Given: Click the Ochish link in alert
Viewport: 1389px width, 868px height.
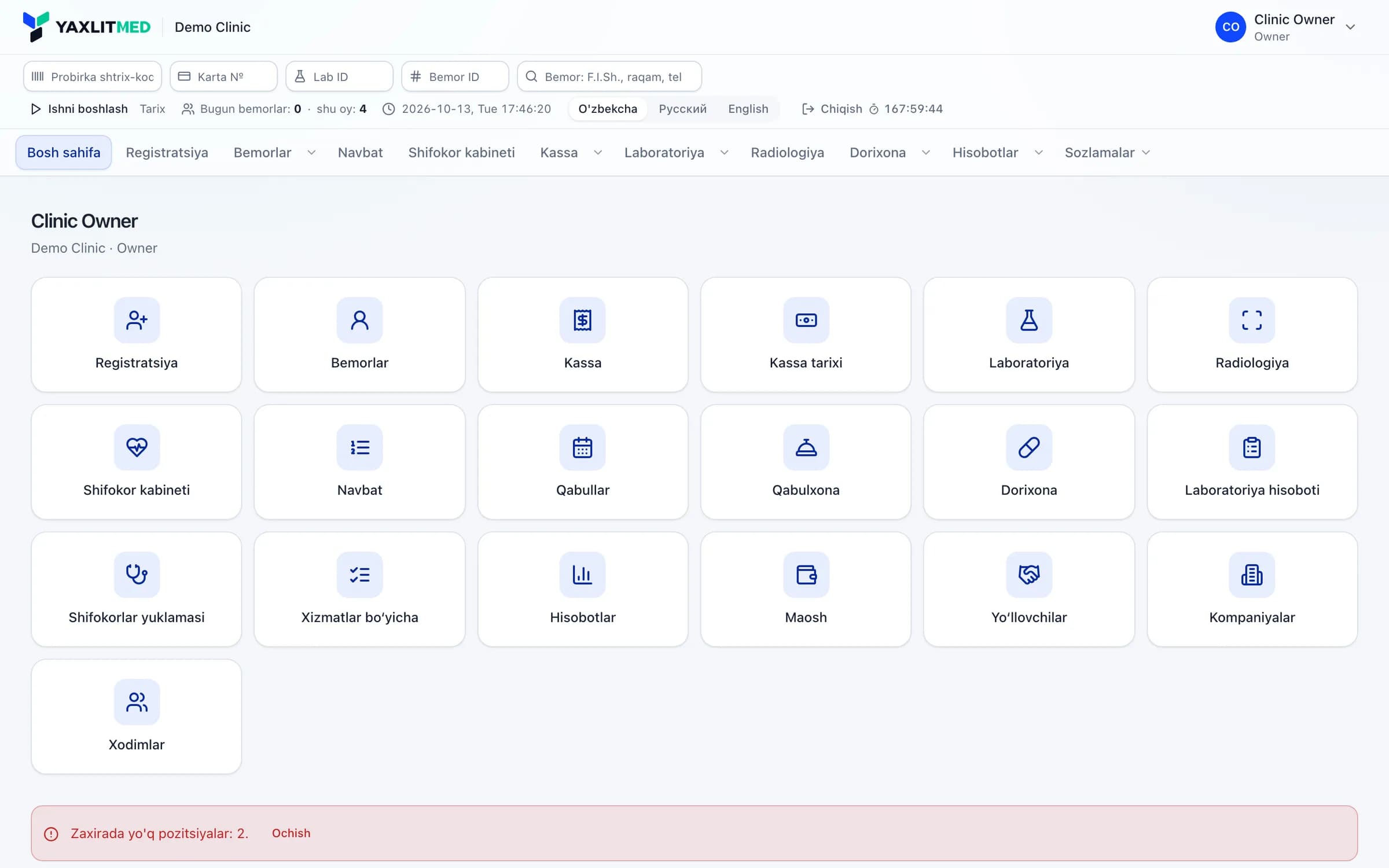Looking at the screenshot, I should pos(291,833).
